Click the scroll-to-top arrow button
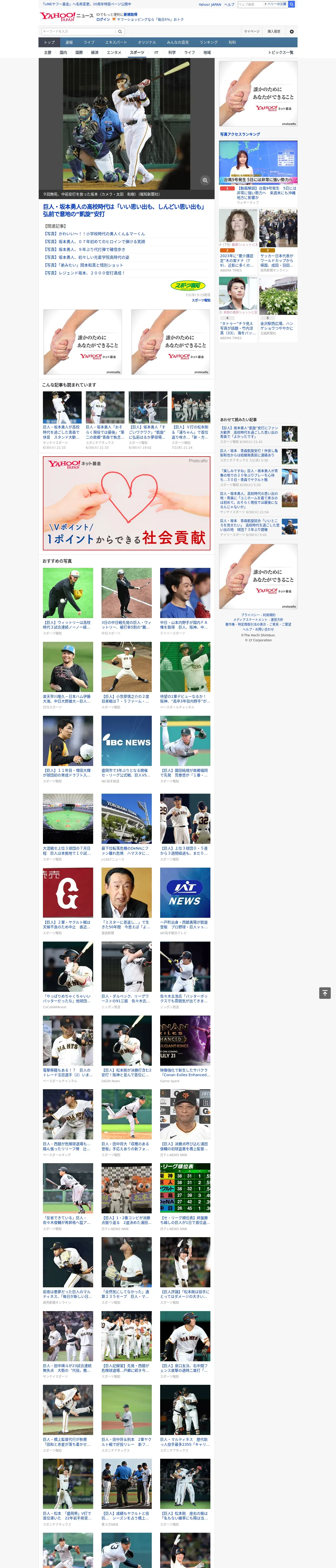The height and width of the screenshot is (1568, 336). coord(325,993)
